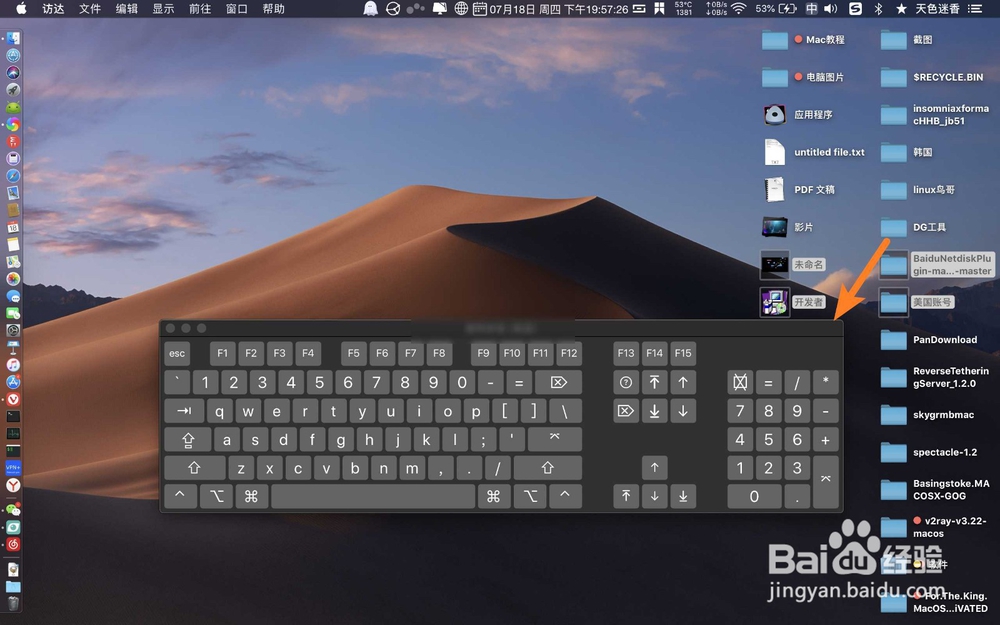The height and width of the screenshot is (625, 1000).
Task: Open WeChat in the Dock
Action: 13,510
